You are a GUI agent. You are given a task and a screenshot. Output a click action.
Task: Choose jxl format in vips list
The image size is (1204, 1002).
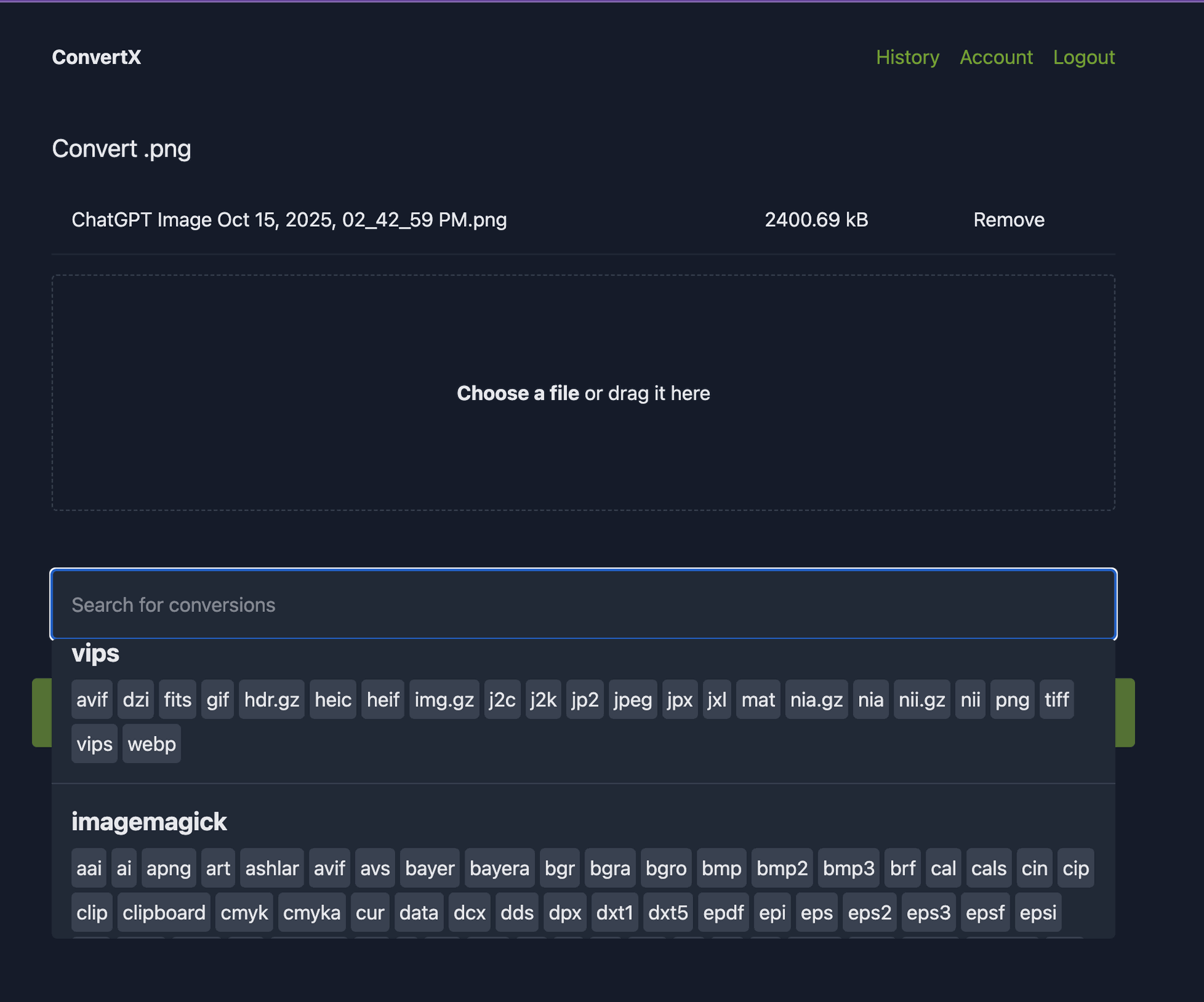pyautogui.click(x=716, y=699)
